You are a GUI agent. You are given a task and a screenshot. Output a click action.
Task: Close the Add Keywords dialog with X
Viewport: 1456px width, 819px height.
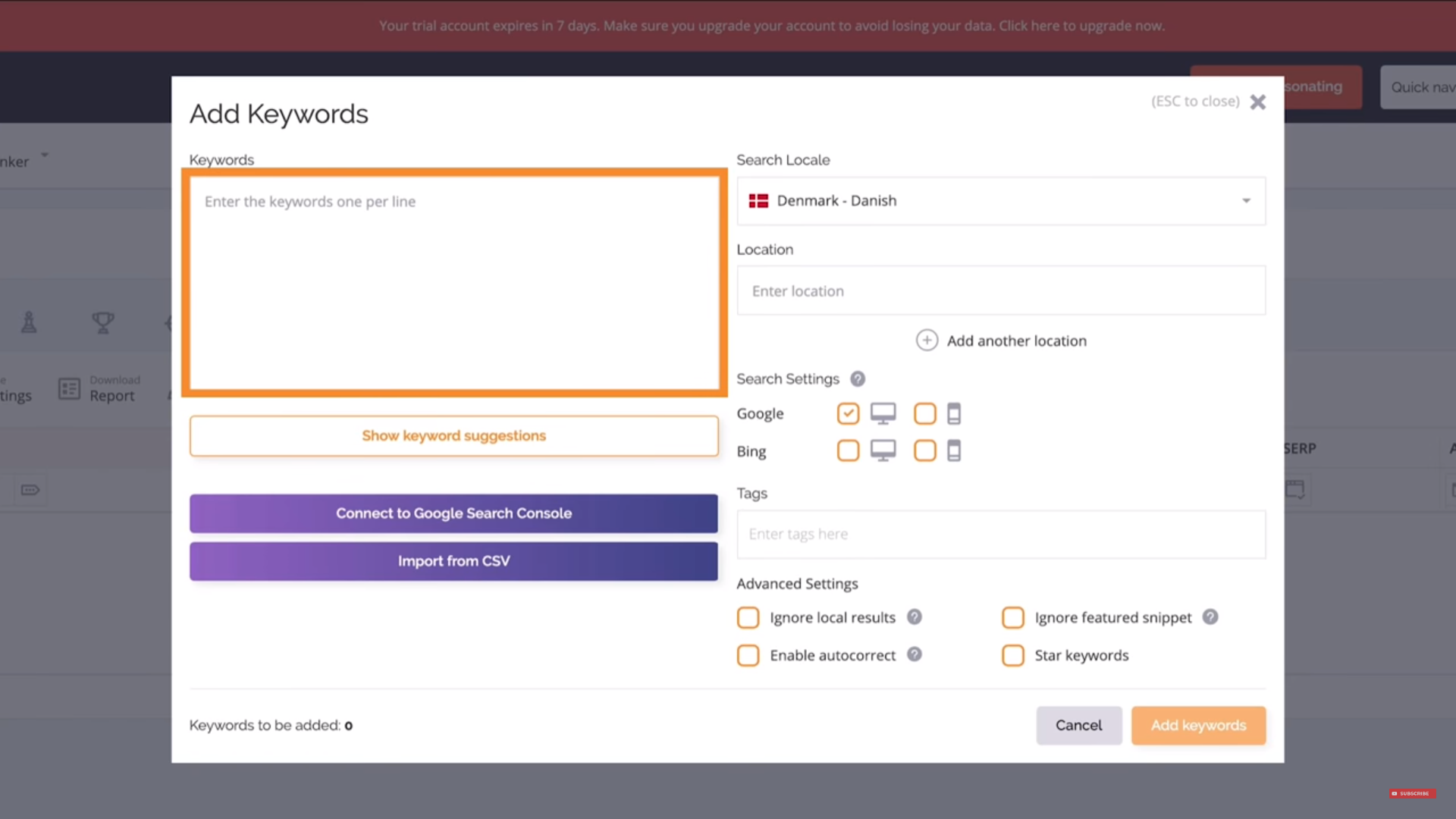pos(1258,102)
